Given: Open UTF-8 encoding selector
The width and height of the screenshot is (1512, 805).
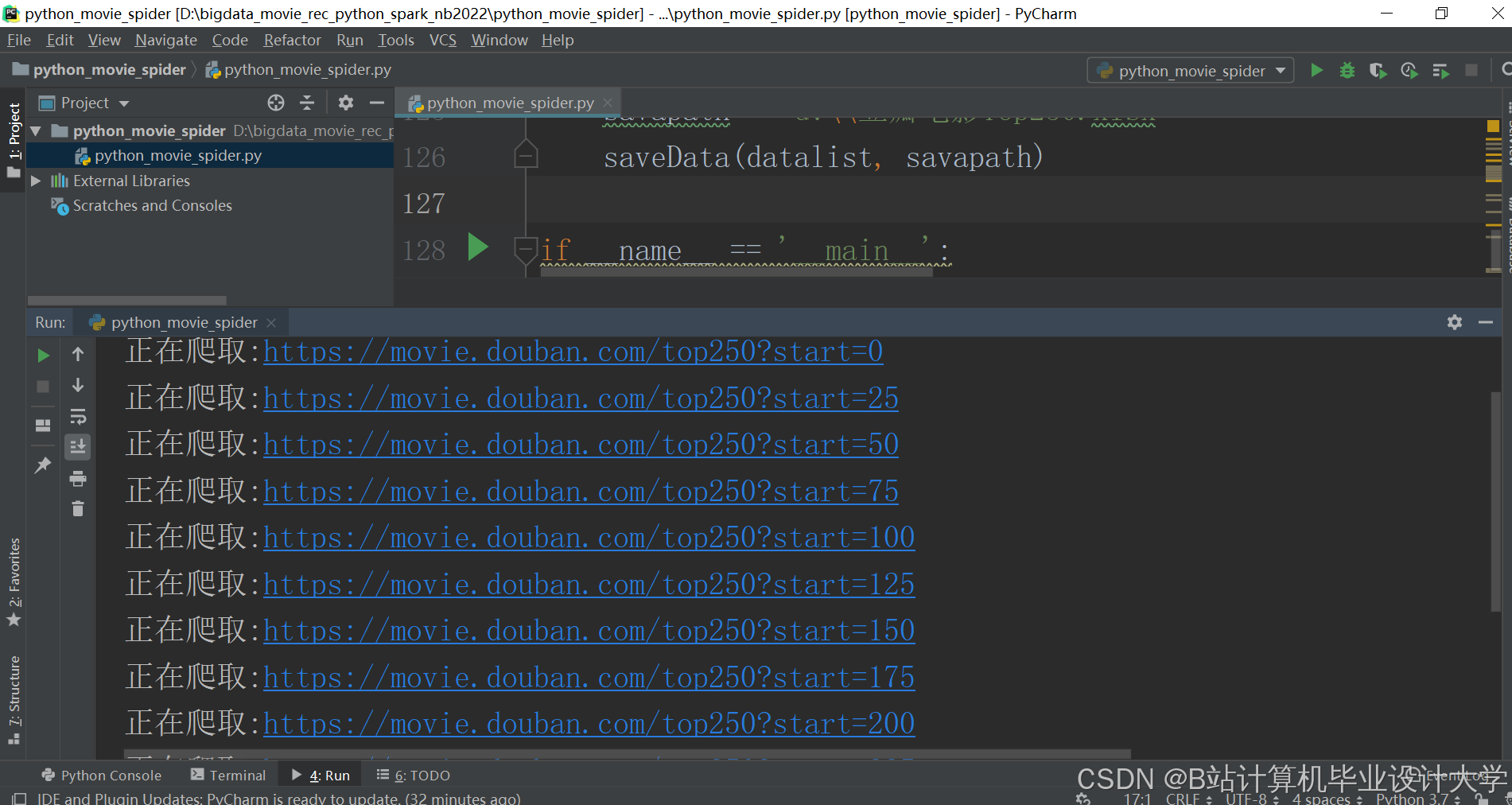Looking at the screenshot, I should click(1252, 799).
